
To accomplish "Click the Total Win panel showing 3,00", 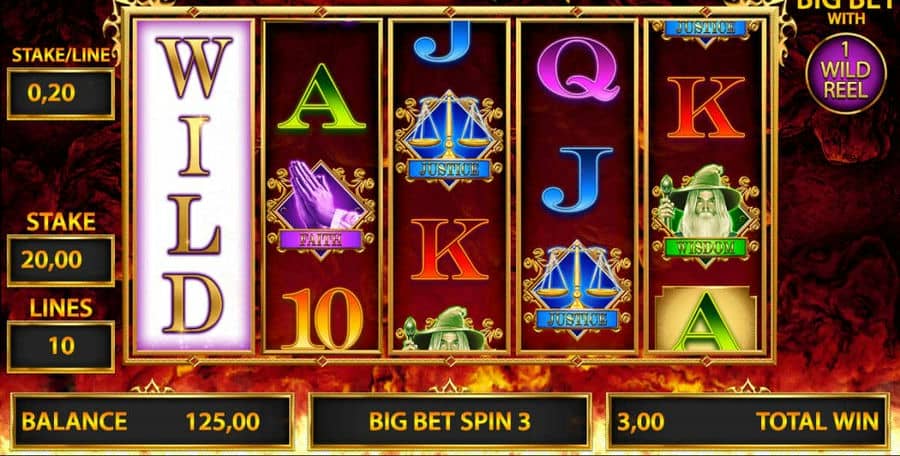I will pos(748,421).
